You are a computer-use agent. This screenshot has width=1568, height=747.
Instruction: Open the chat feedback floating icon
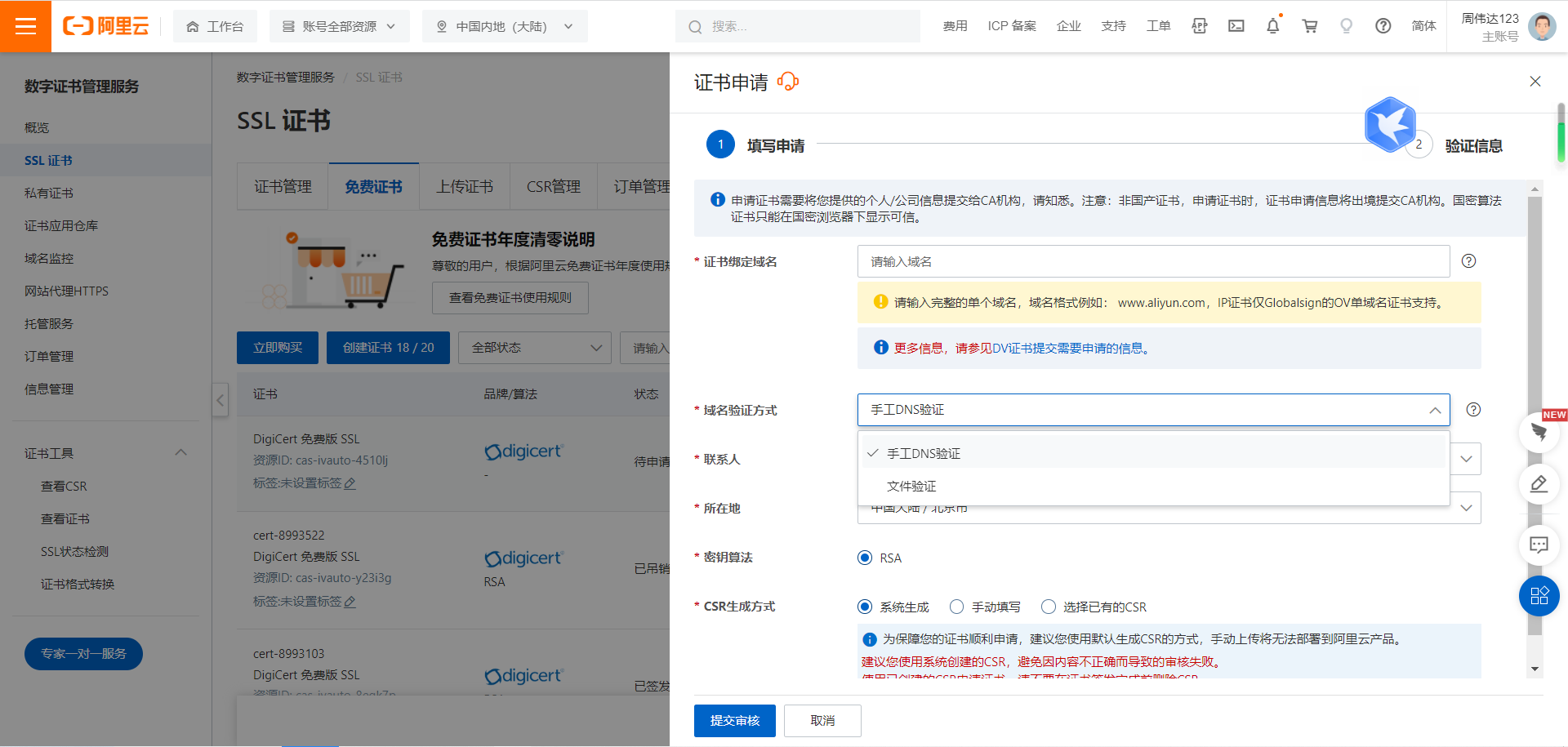pos(1539,545)
